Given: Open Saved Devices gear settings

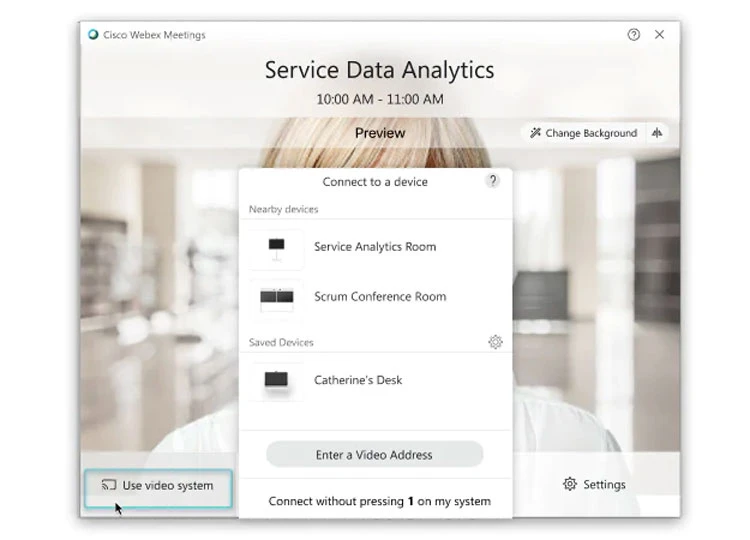Looking at the screenshot, I should (495, 342).
